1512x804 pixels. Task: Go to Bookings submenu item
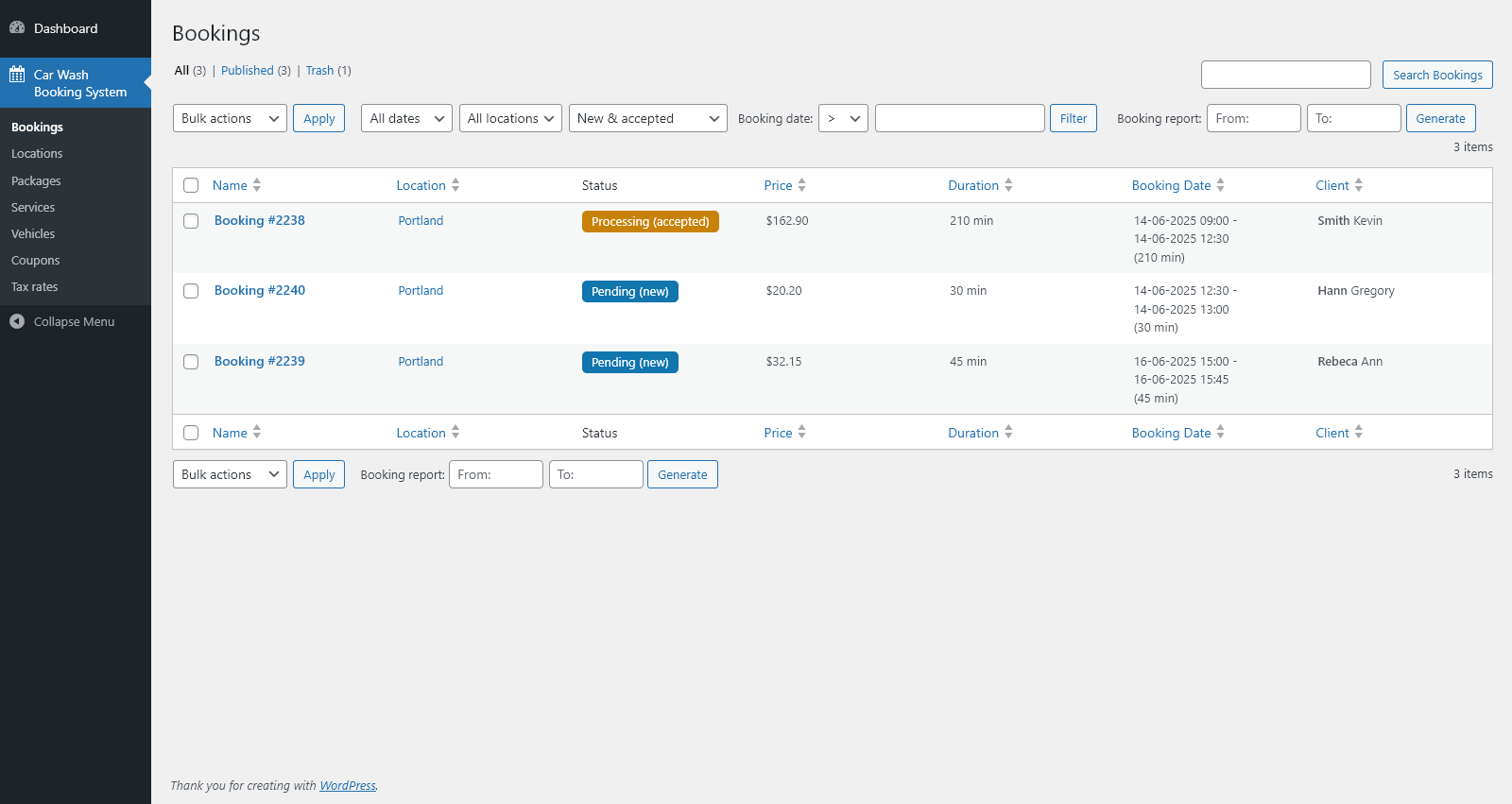37,127
